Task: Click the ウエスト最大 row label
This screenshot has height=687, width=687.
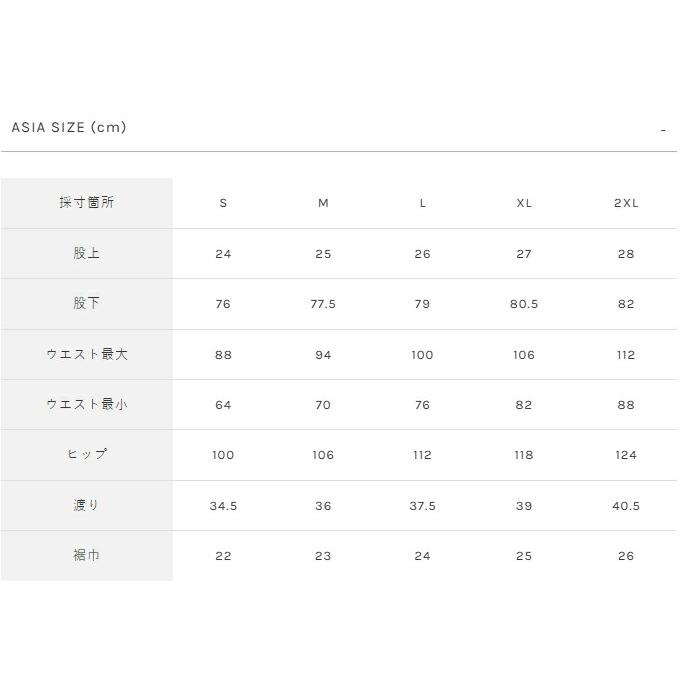Action: pyautogui.click(x=87, y=354)
